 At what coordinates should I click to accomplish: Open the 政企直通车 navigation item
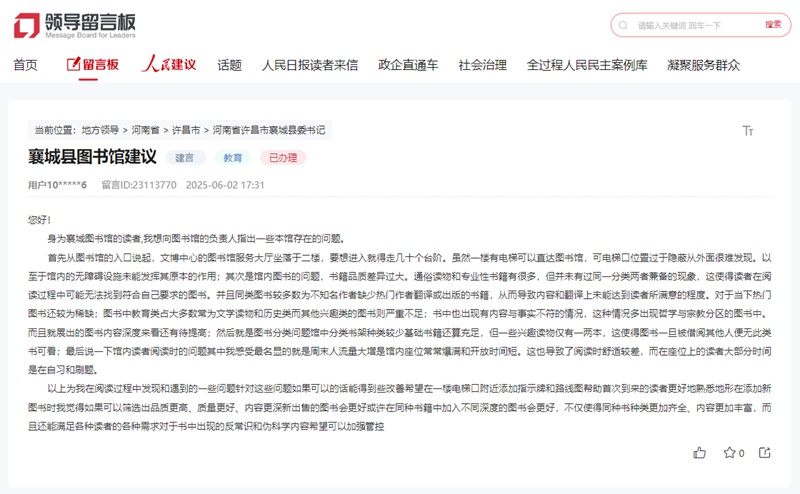tap(408, 66)
